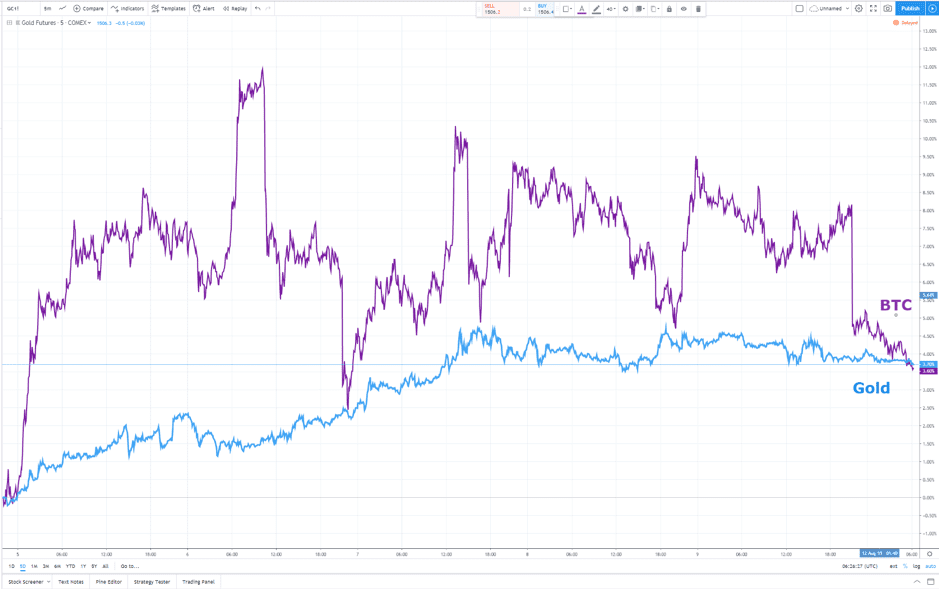
Task: Create a new Alert
Action: pos(204,8)
